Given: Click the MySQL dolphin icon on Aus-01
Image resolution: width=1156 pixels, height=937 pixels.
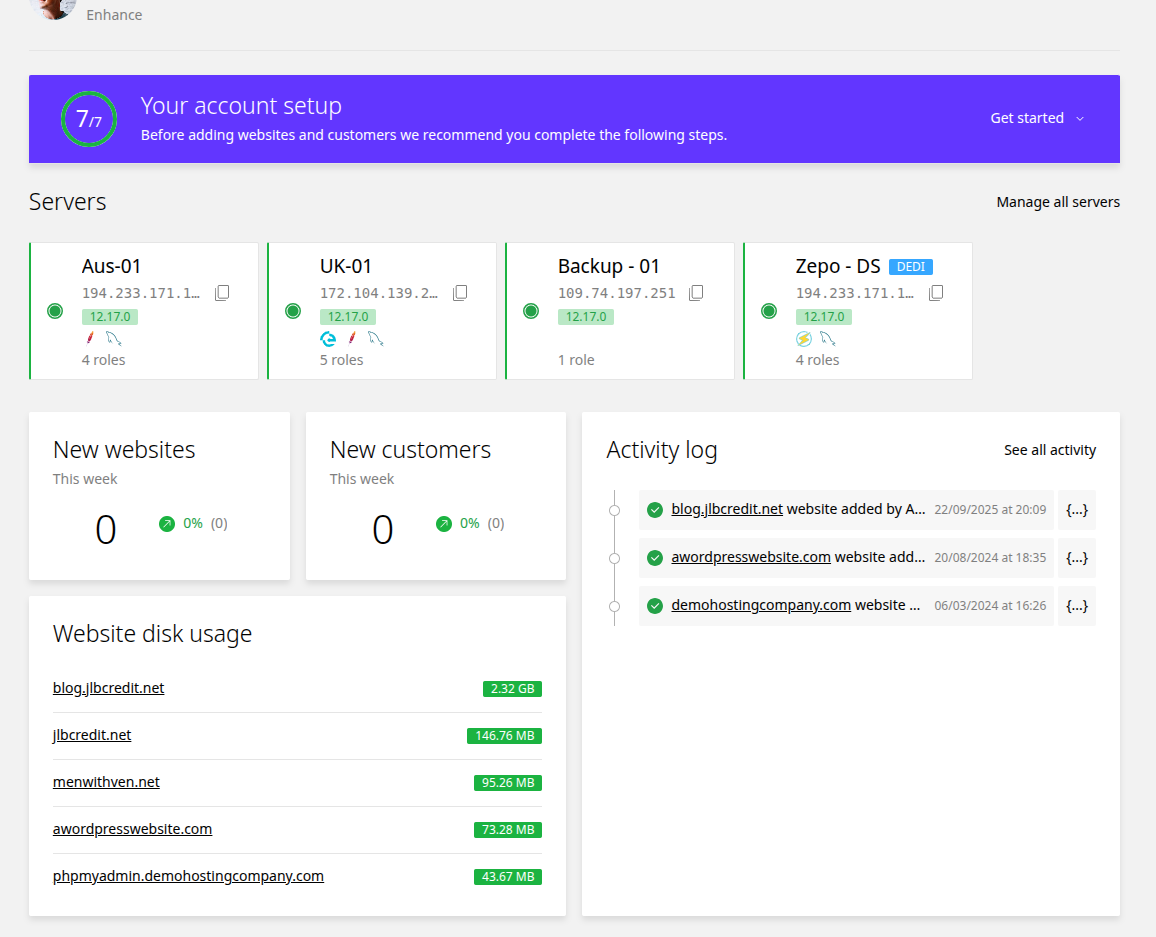Looking at the screenshot, I should tap(114, 338).
